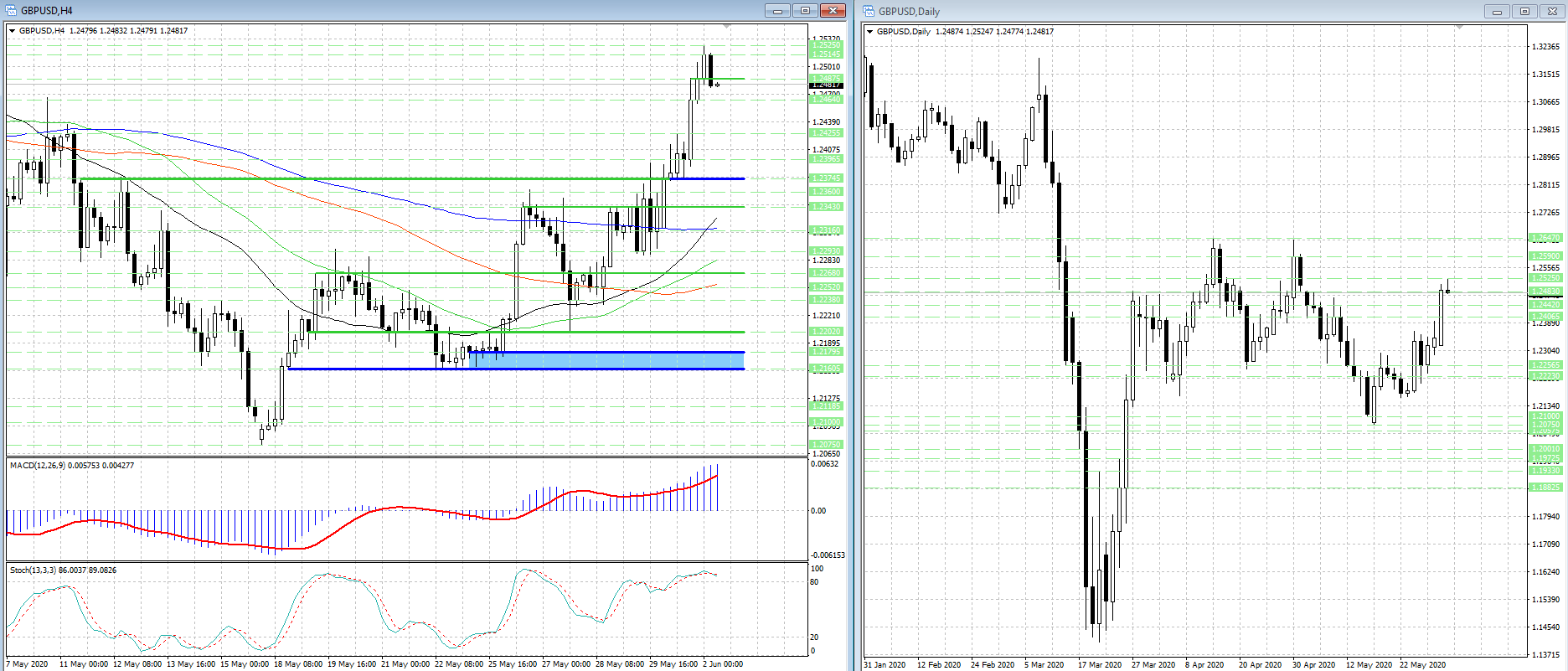Image resolution: width=1568 pixels, height=671 pixels.
Task: Click green level label 1.21795 in H4 chart
Action: tap(826, 351)
